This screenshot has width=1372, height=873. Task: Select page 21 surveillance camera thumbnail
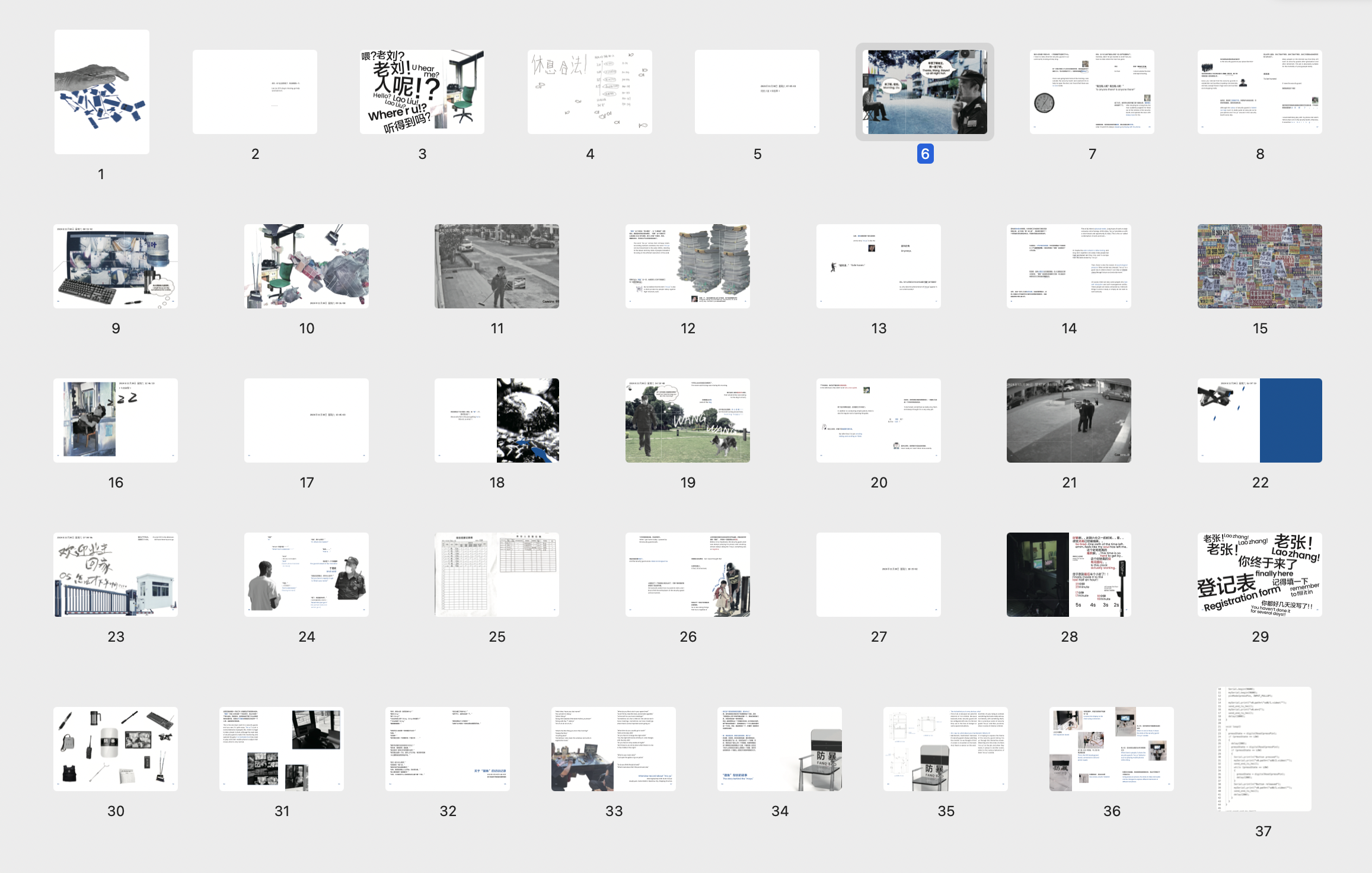point(1068,420)
